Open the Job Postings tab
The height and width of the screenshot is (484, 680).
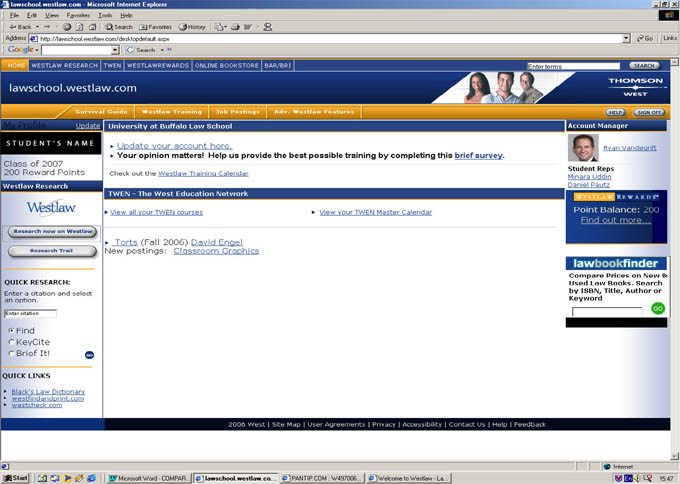coord(238,112)
